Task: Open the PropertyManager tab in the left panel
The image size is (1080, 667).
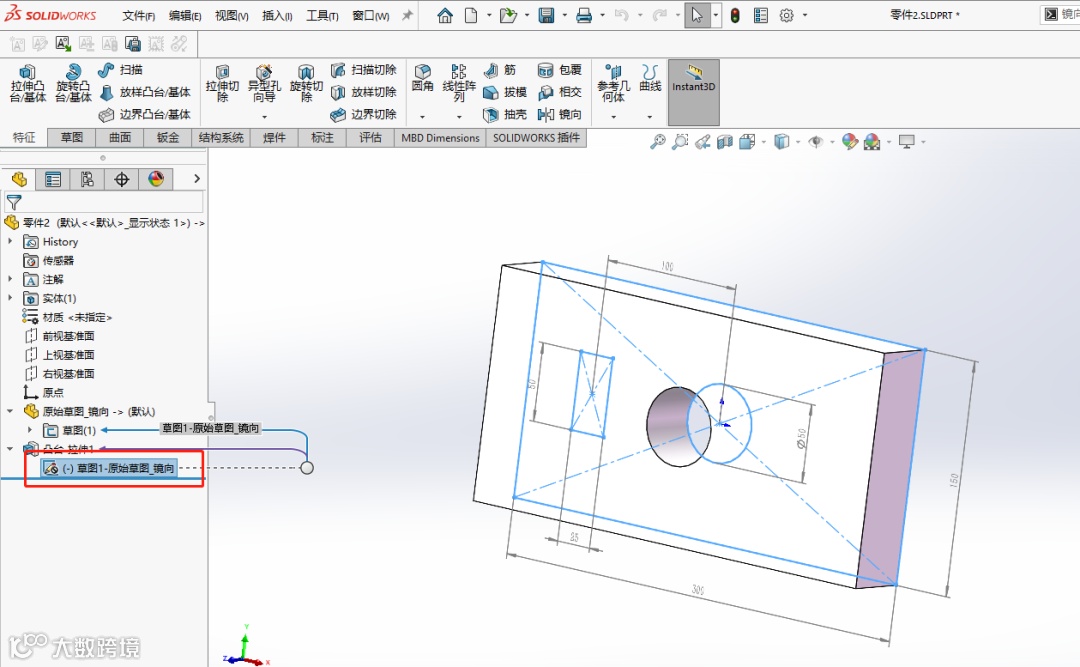Action: 53,179
